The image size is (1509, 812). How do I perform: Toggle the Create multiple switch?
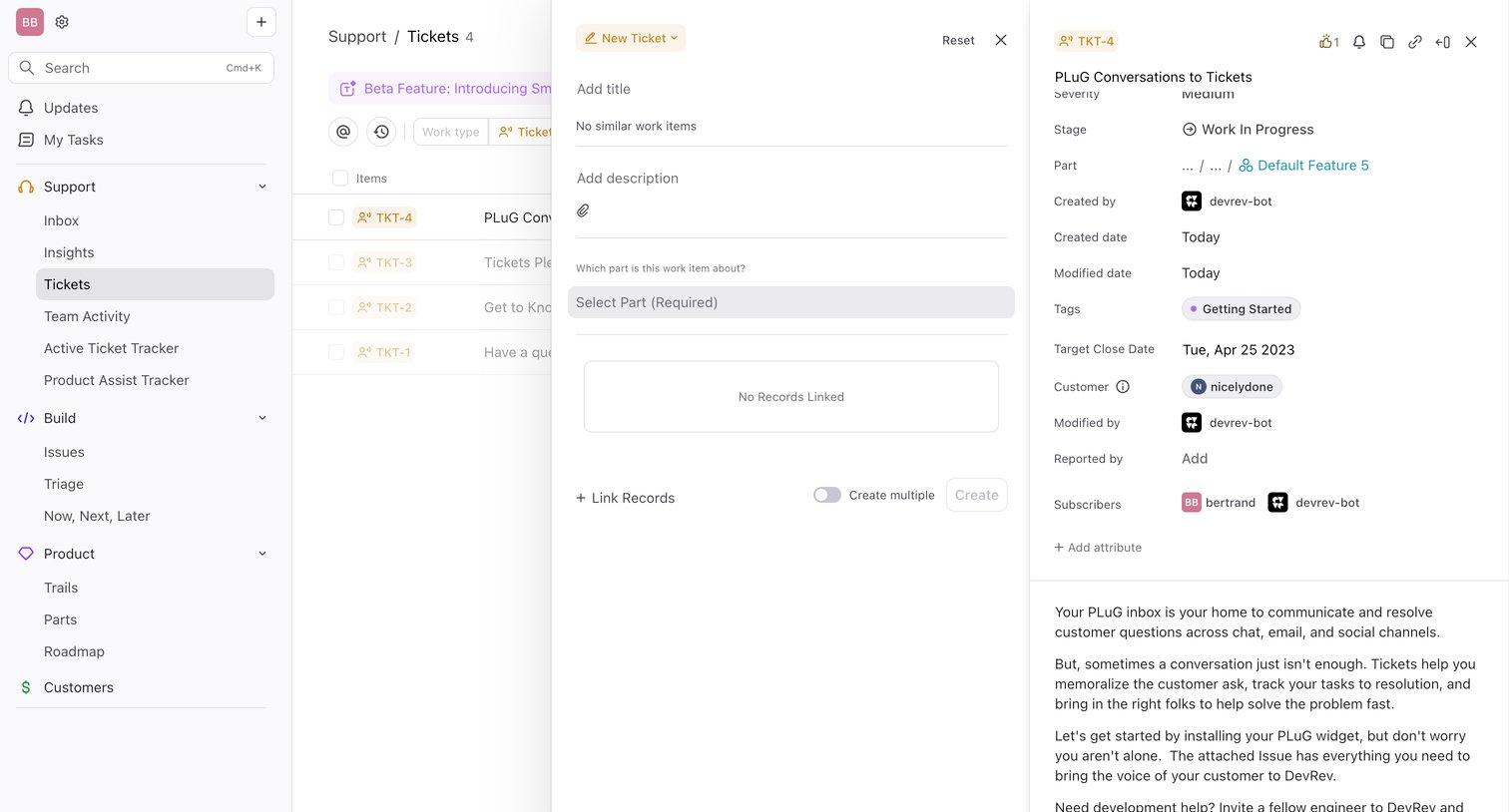(827, 495)
